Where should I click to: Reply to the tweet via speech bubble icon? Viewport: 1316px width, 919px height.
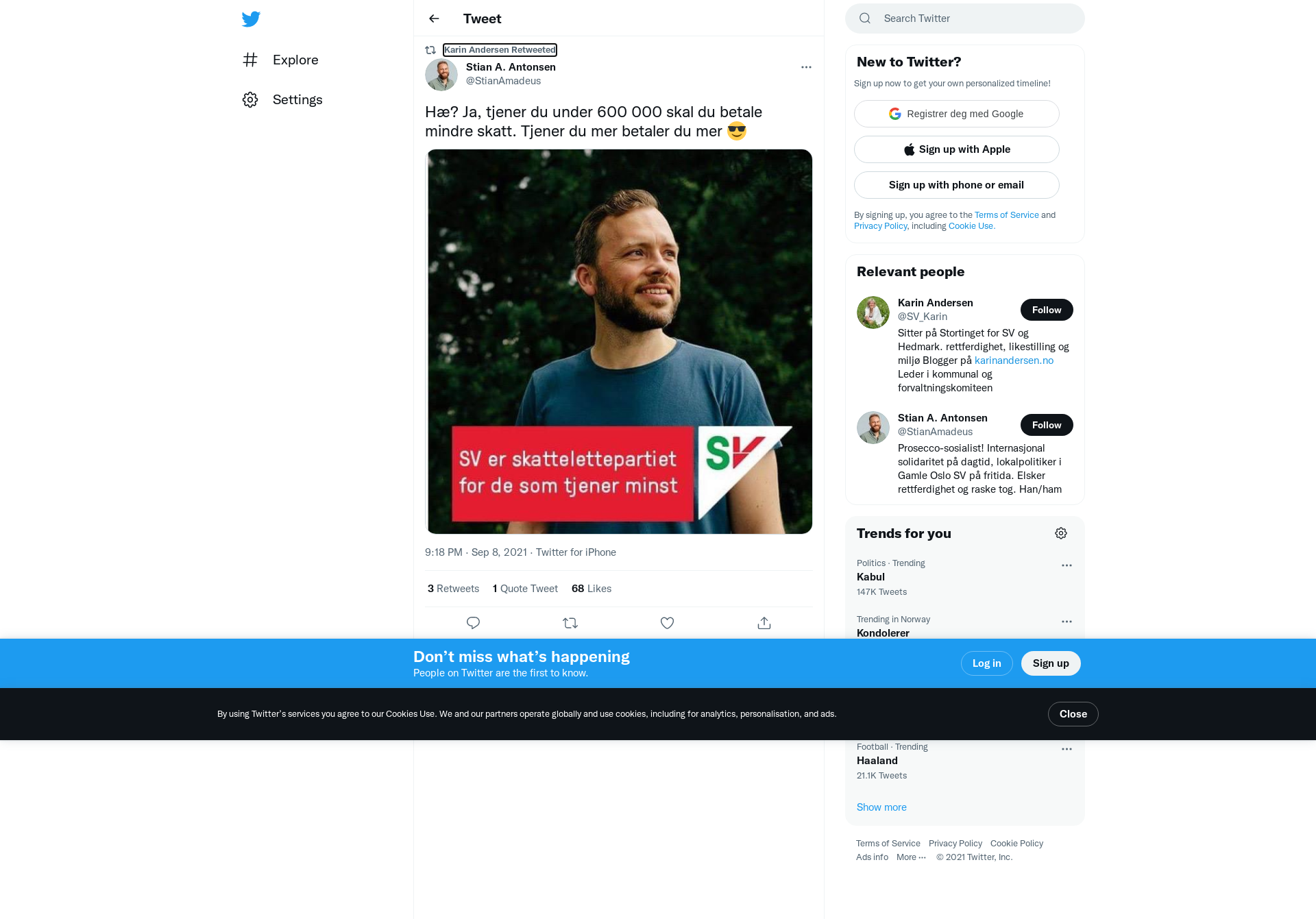click(473, 623)
